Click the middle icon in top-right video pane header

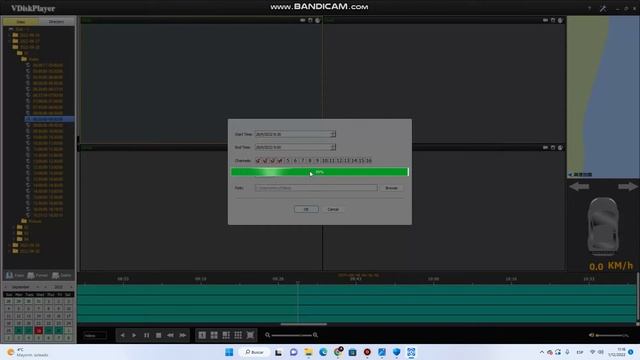[553, 20]
